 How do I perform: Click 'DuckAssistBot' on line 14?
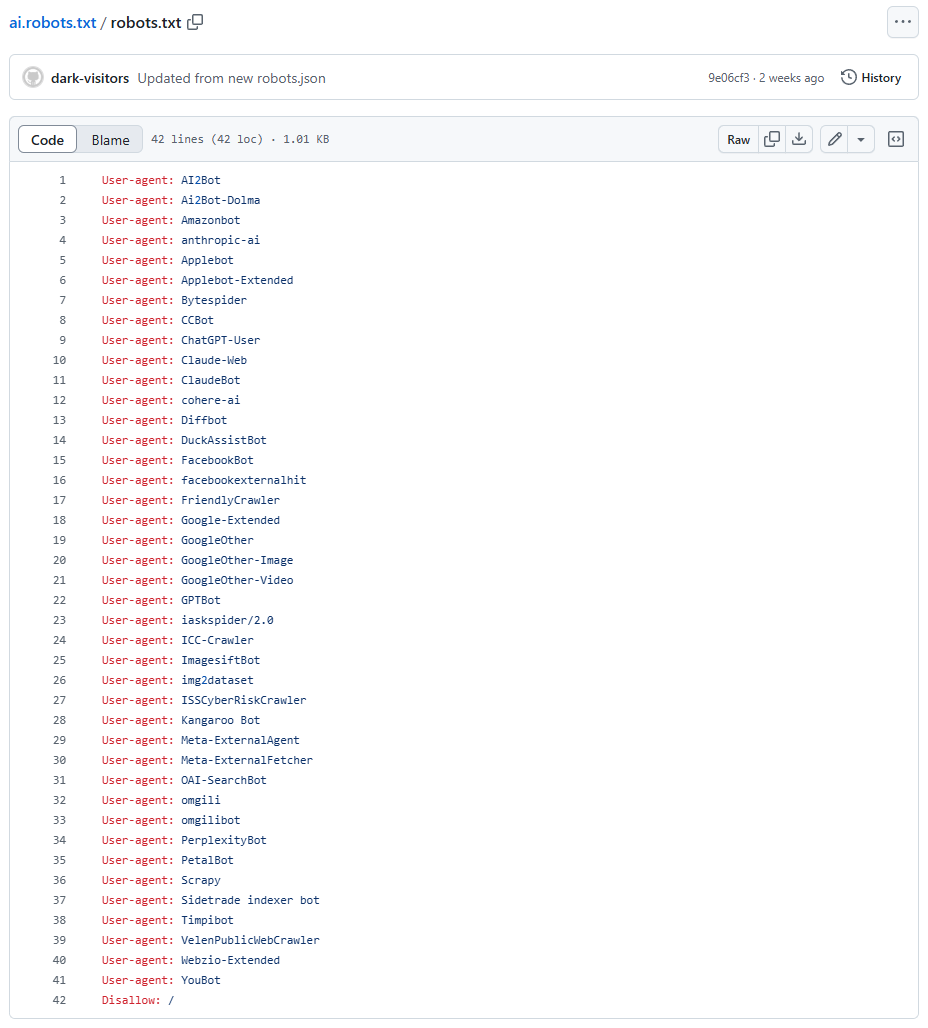[x=224, y=440]
